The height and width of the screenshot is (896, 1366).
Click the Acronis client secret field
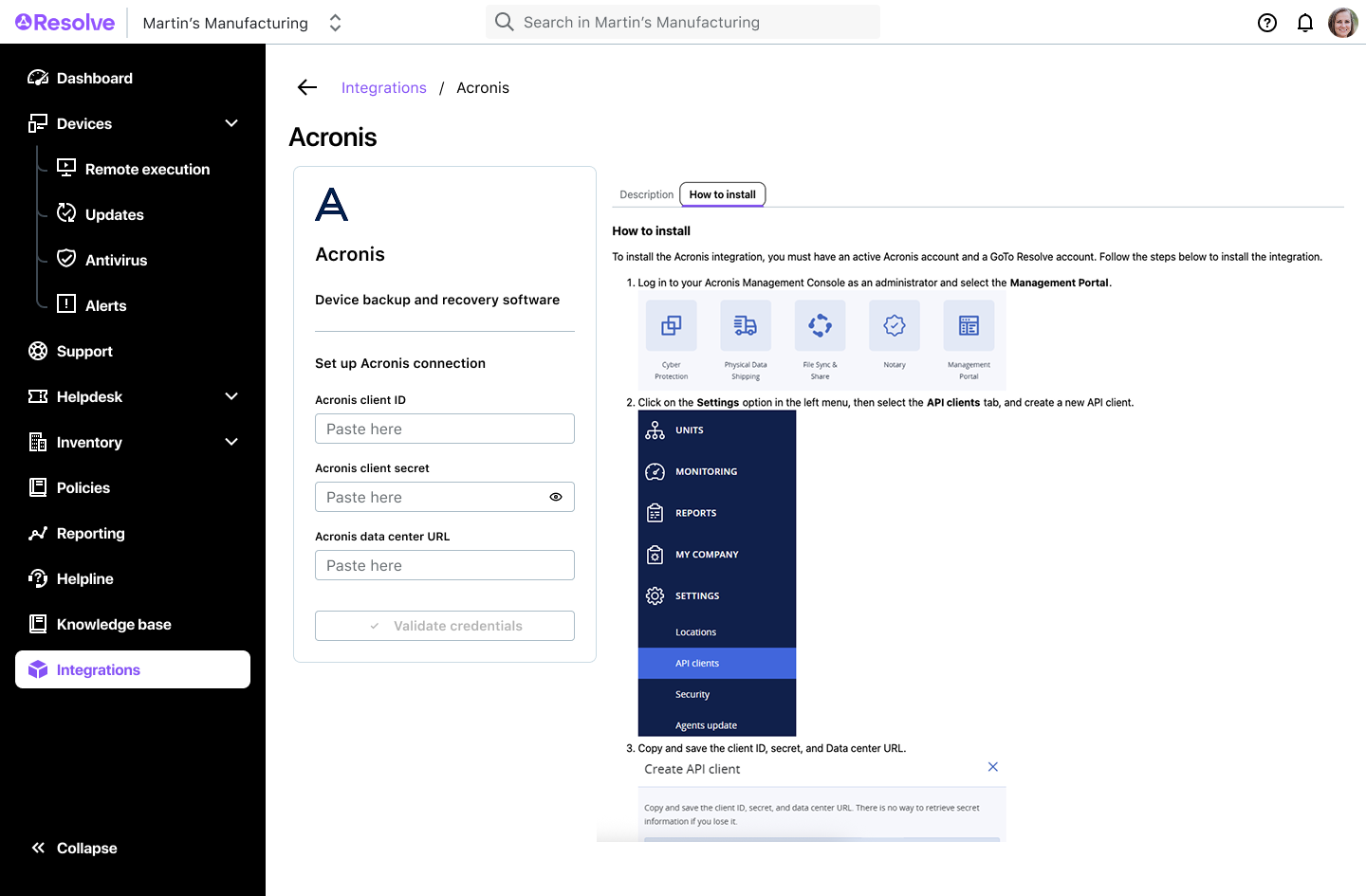click(445, 497)
